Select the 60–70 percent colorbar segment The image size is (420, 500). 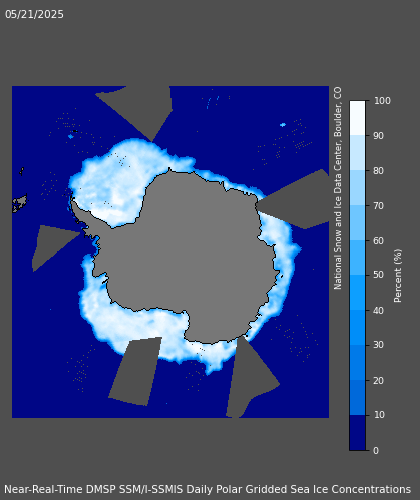[x=357, y=223]
